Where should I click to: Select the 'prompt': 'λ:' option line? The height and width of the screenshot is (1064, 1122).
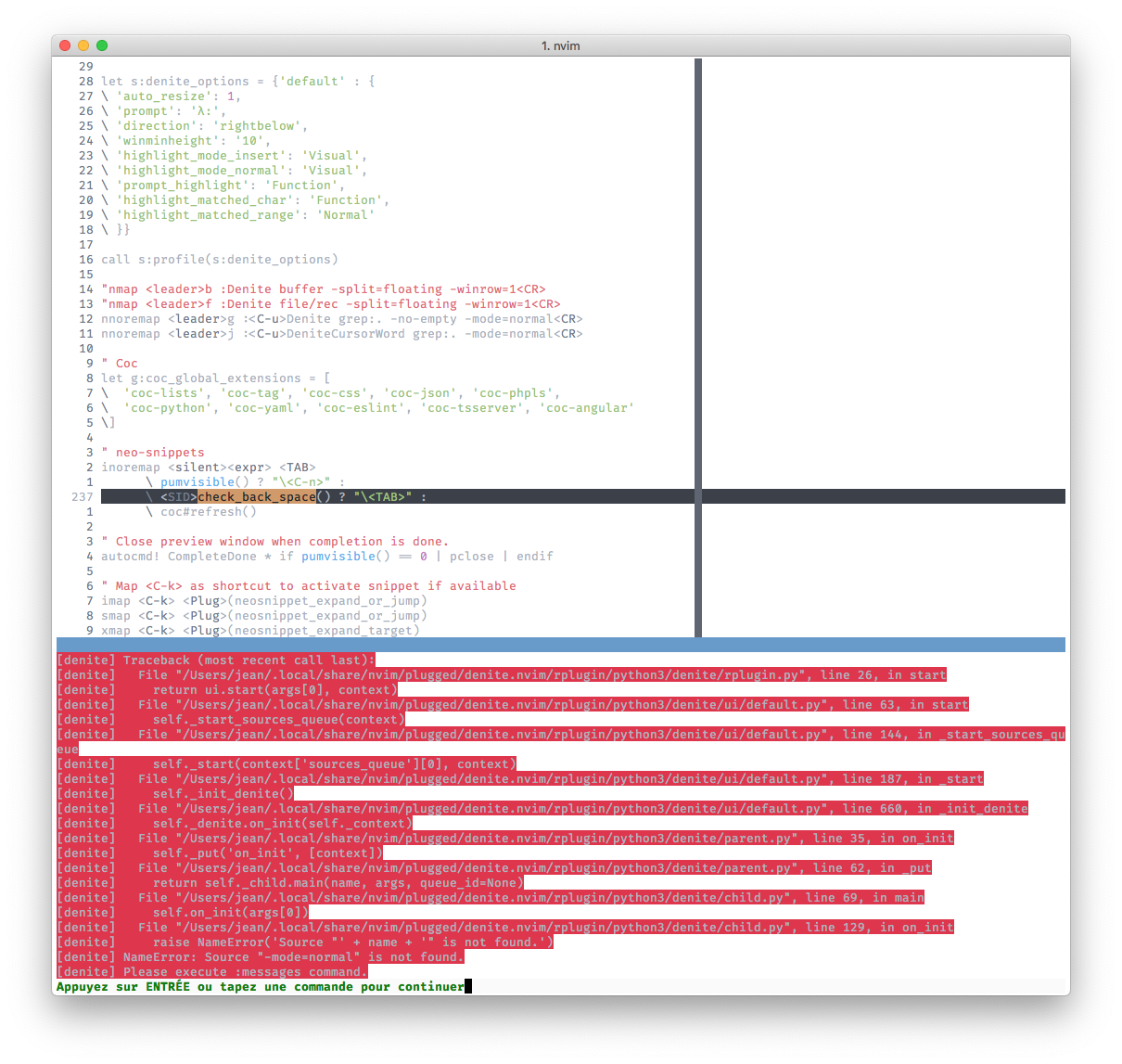[x=162, y=110]
